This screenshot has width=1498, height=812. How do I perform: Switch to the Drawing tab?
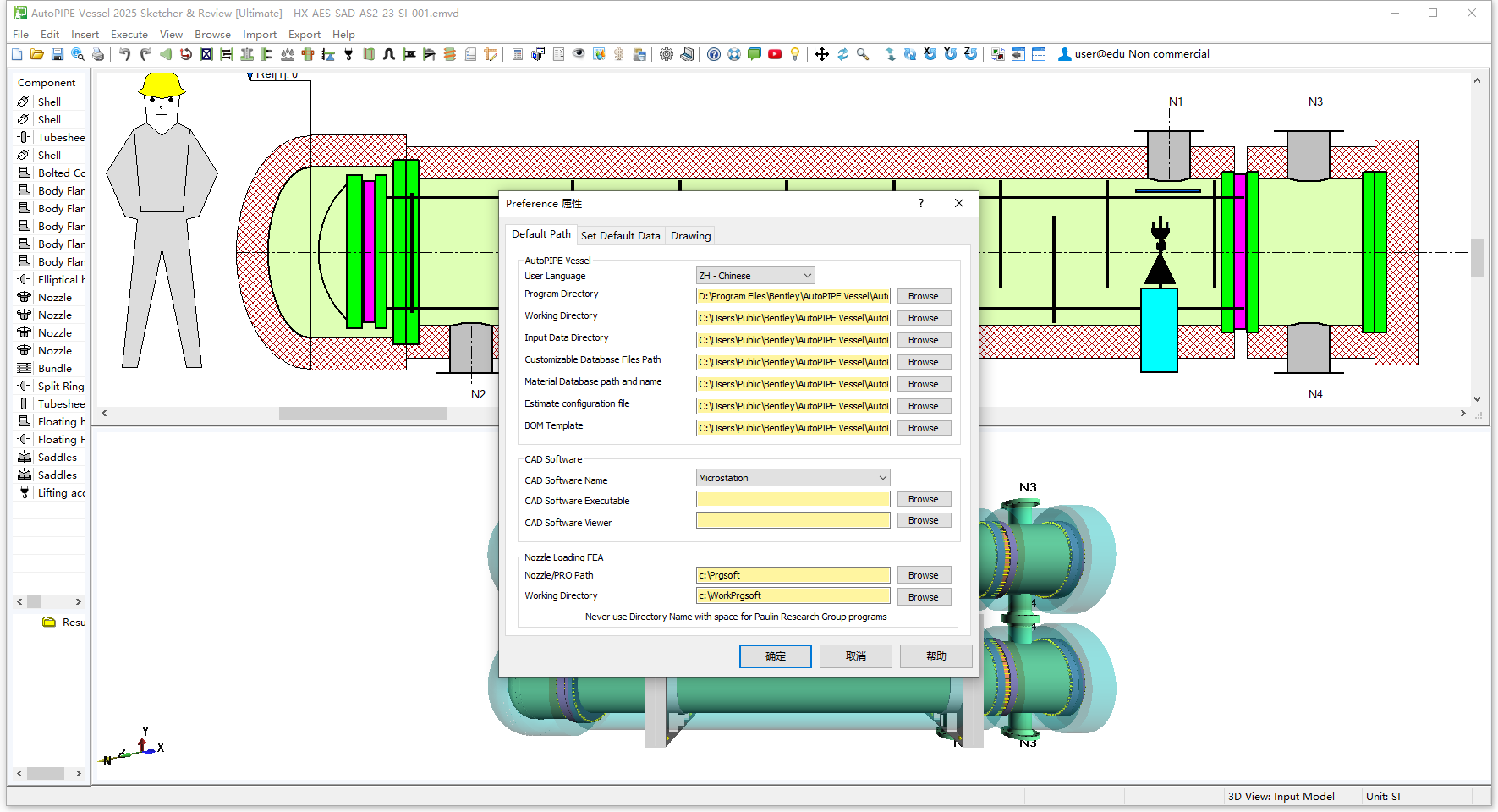tap(691, 236)
